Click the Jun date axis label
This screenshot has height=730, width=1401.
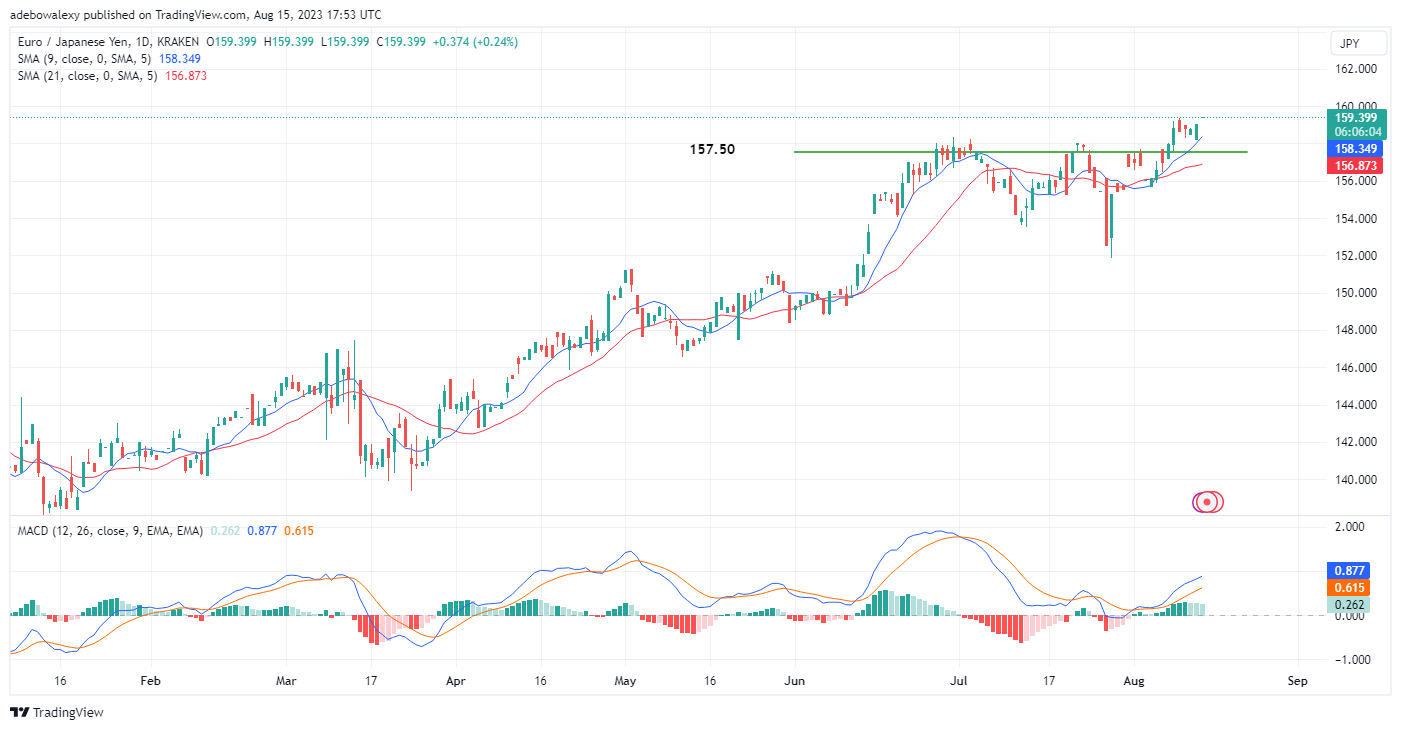[x=795, y=681]
